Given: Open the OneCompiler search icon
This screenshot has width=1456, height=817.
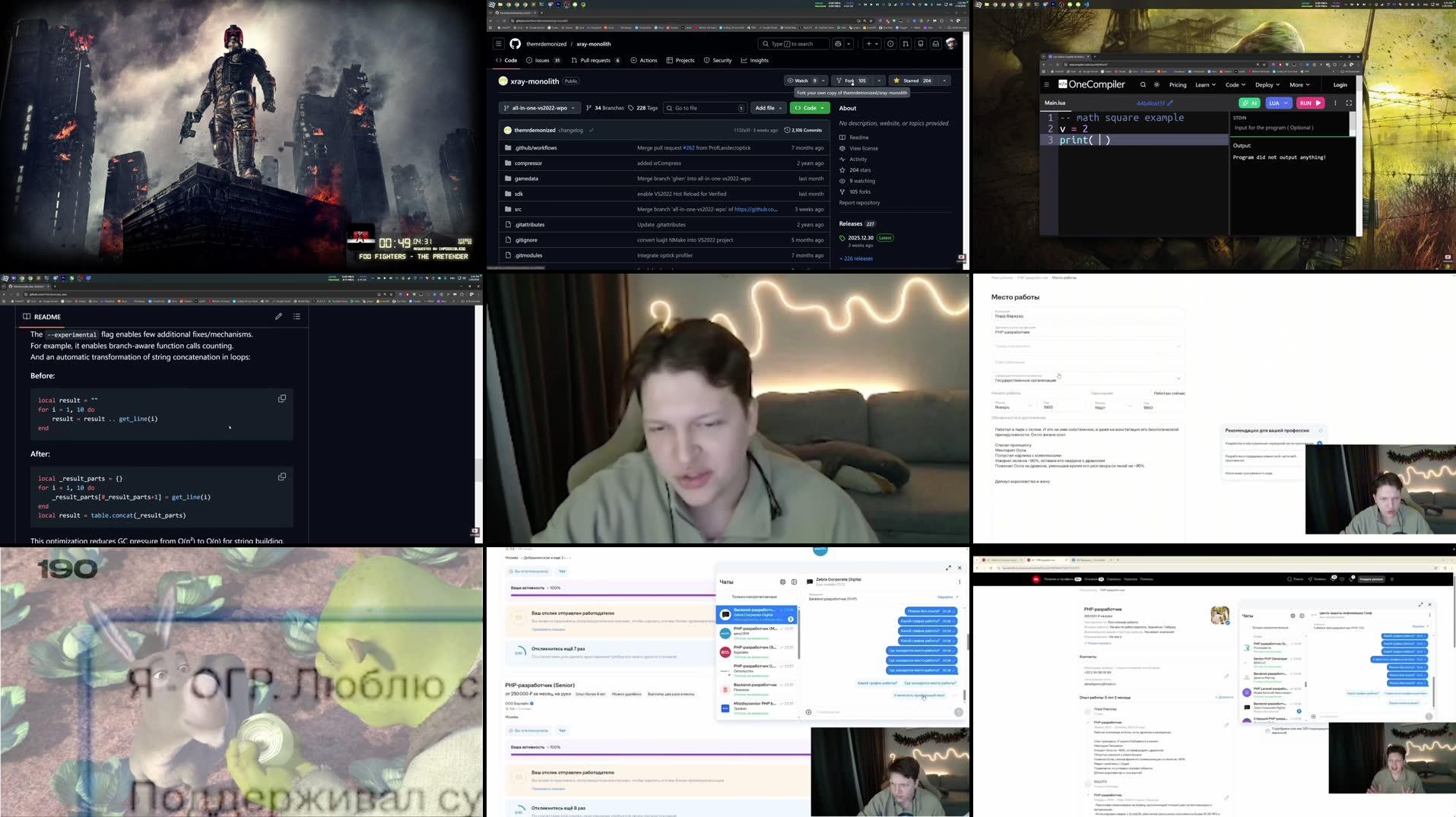Looking at the screenshot, I should pyautogui.click(x=1143, y=84).
